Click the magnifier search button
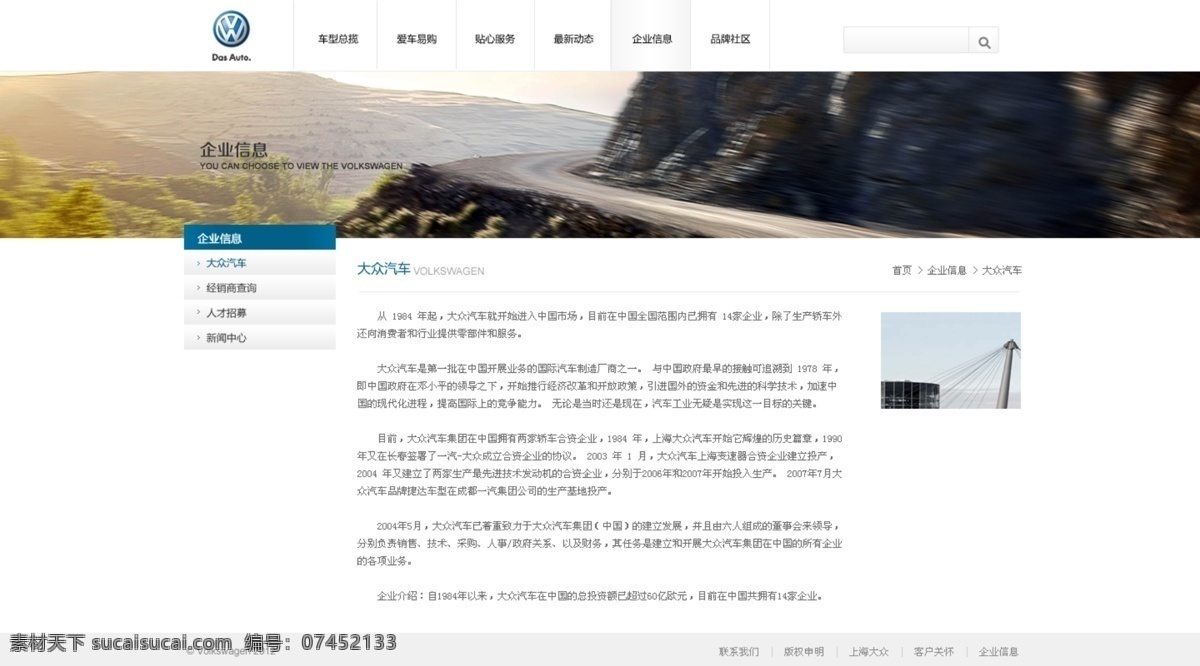This screenshot has height=666, width=1200. pos(984,41)
